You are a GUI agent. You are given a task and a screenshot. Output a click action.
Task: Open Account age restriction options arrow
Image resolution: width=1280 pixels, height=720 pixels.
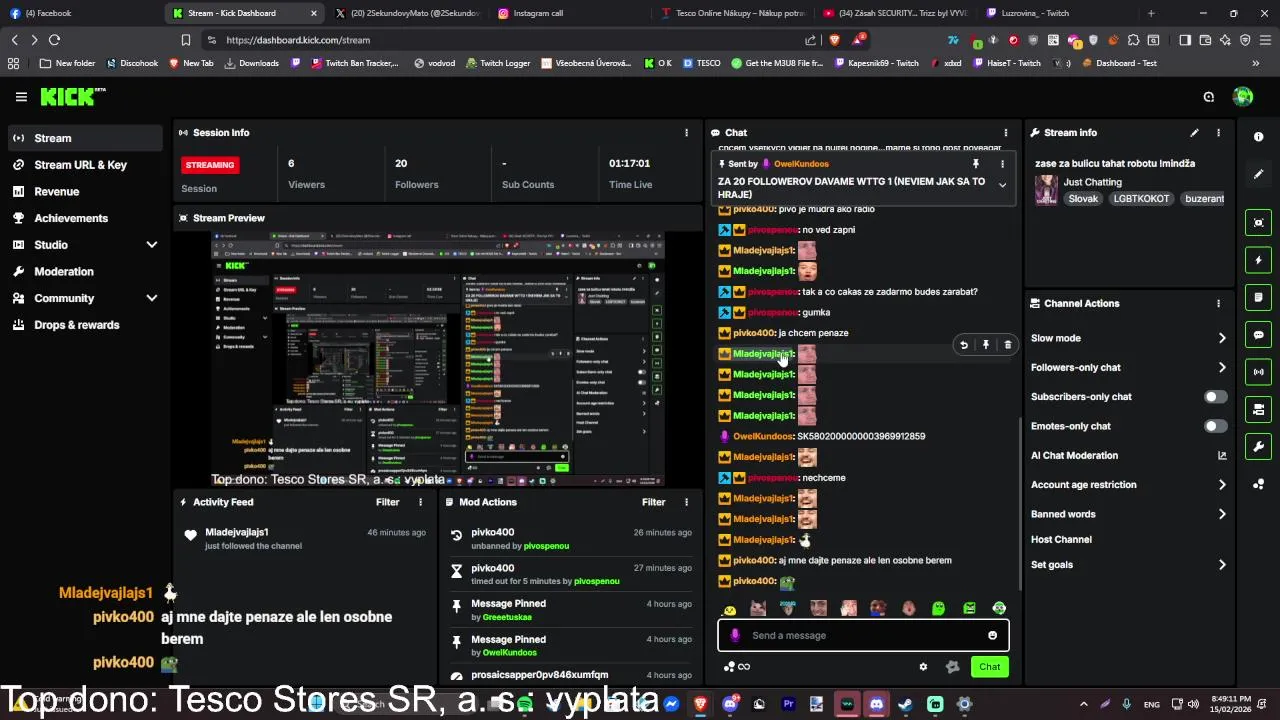pyautogui.click(x=1221, y=485)
